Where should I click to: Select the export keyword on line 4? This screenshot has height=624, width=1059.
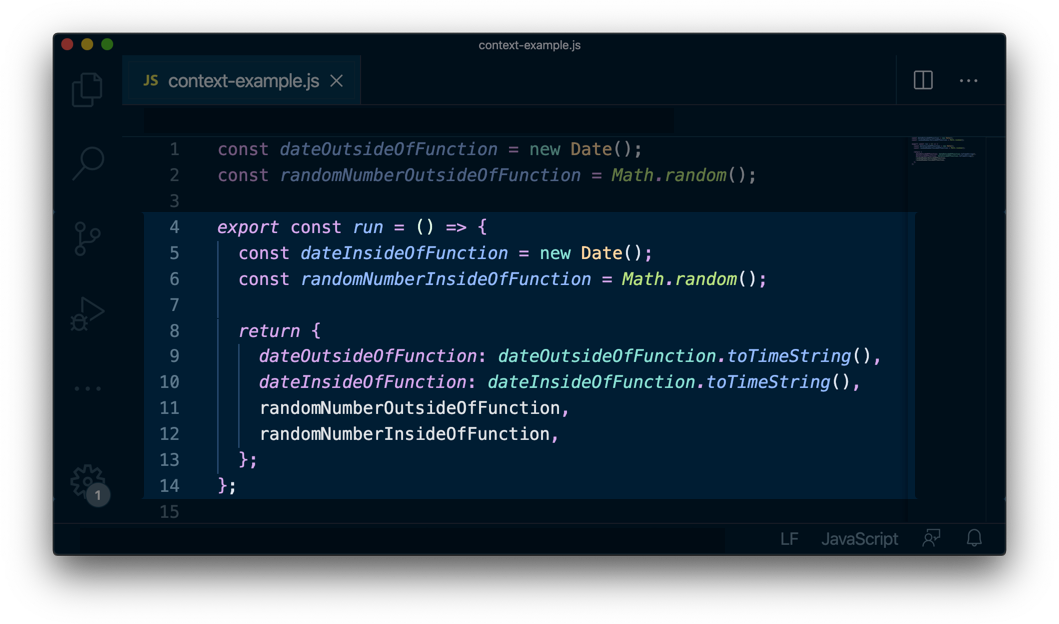tap(247, 227)
